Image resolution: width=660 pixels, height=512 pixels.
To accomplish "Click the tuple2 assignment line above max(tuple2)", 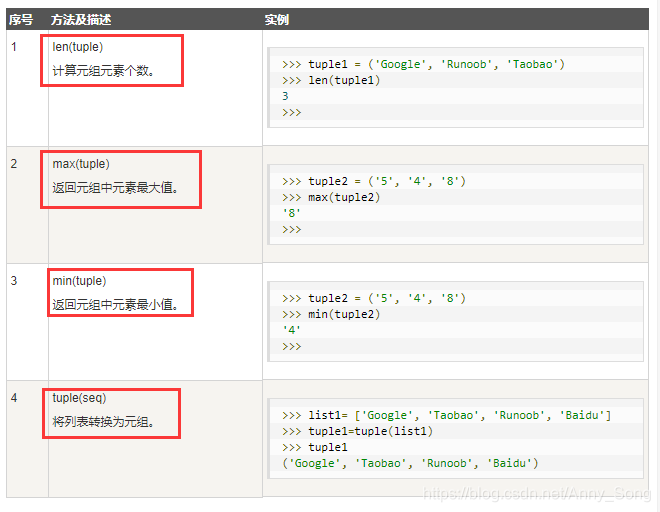I will [374, 181].
